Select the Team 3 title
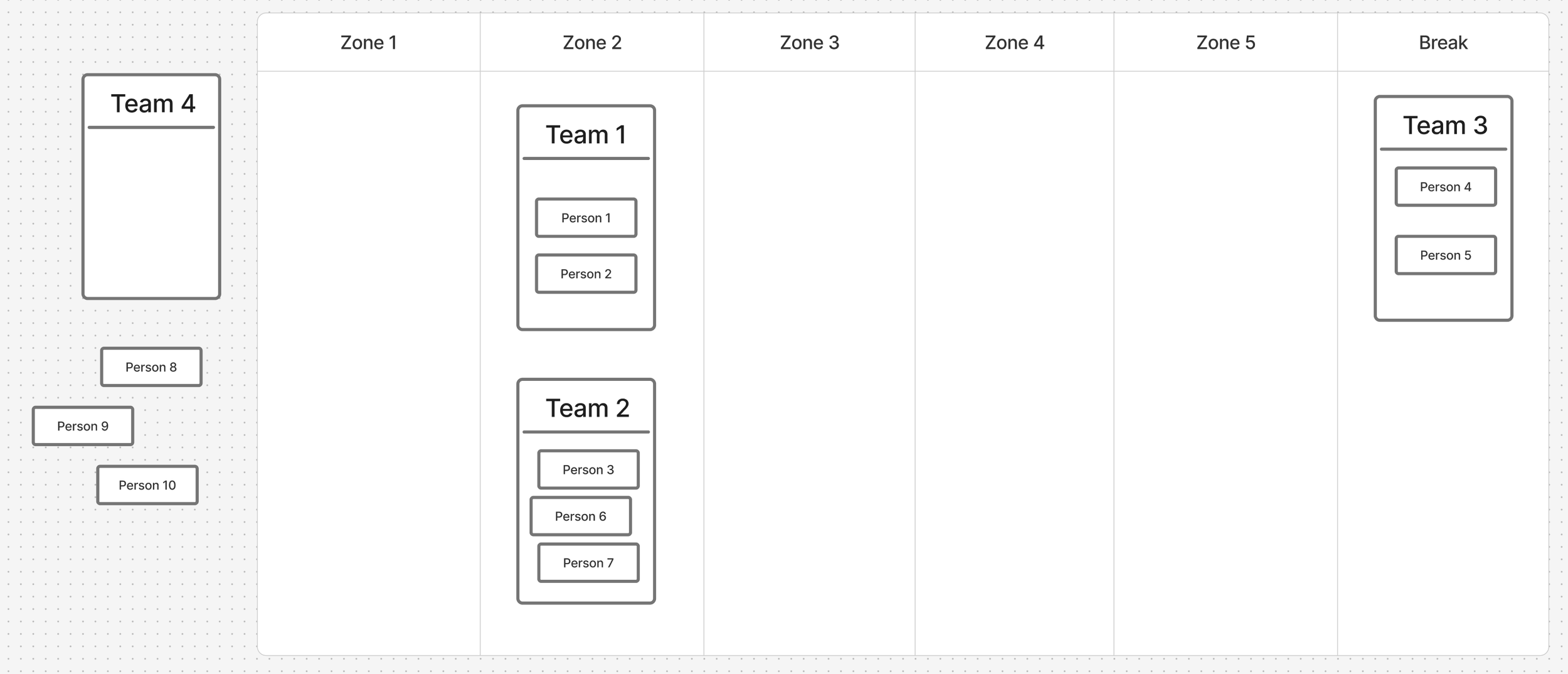 pos(1445,126)
